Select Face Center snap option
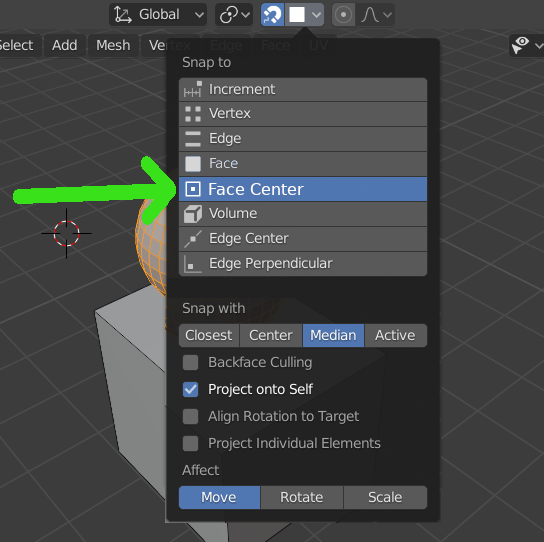Viewport: 544px width, 542px height. (x=303, y=189)
